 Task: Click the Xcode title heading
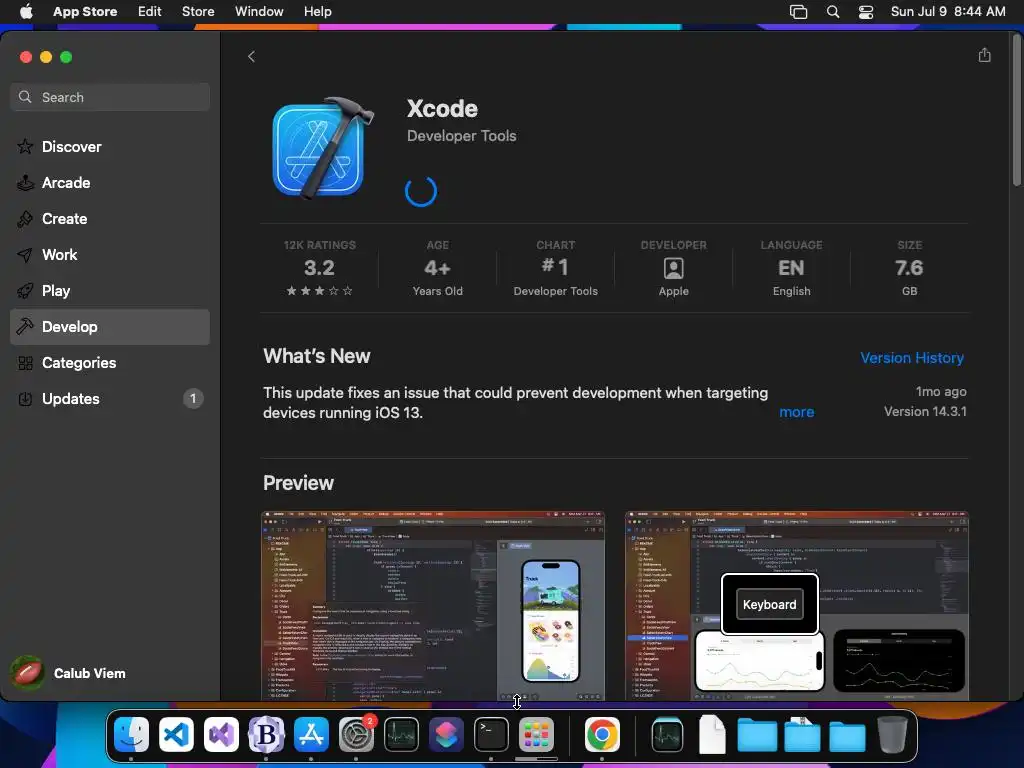[442, 108]
